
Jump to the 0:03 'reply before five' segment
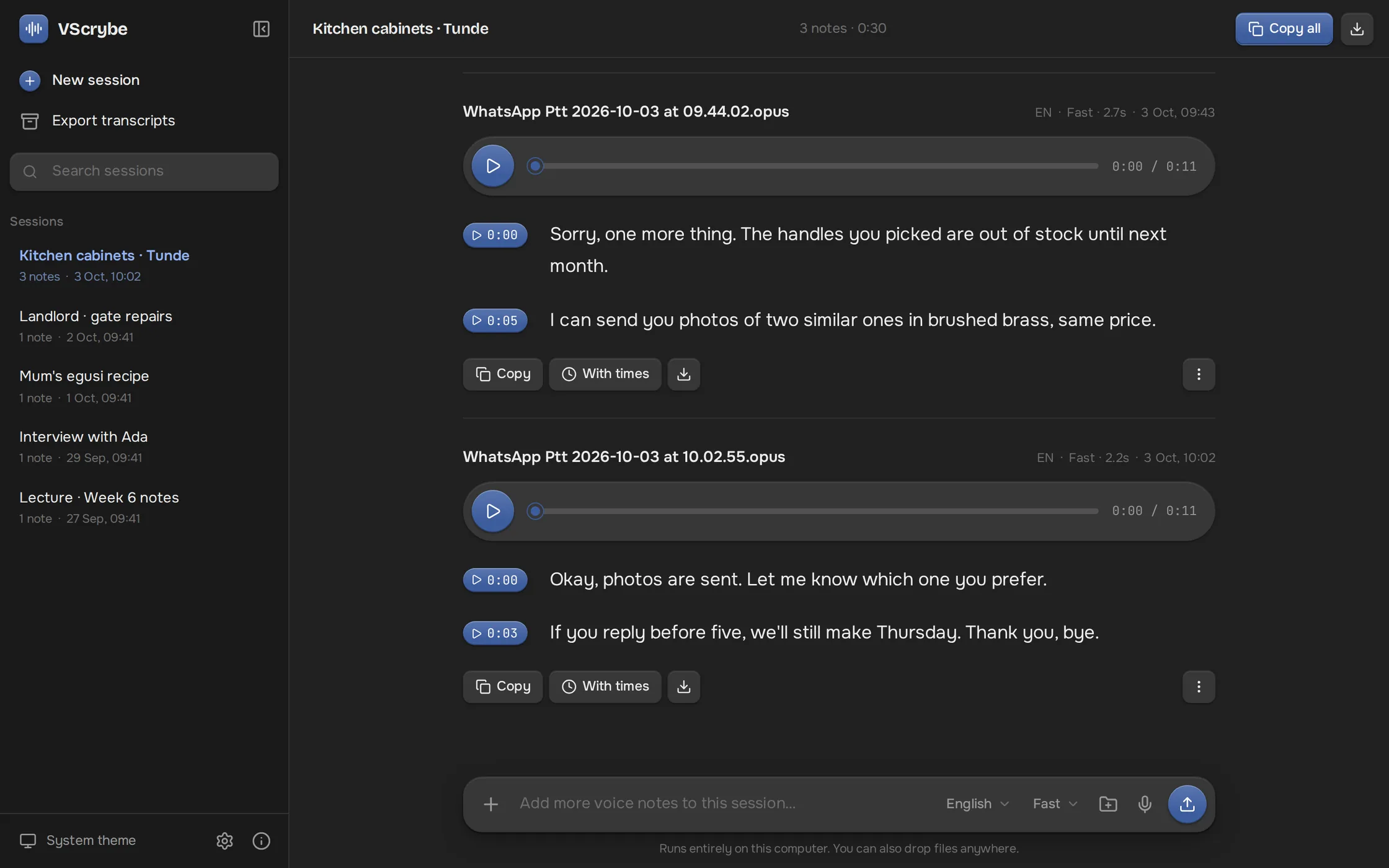point(495,633)
